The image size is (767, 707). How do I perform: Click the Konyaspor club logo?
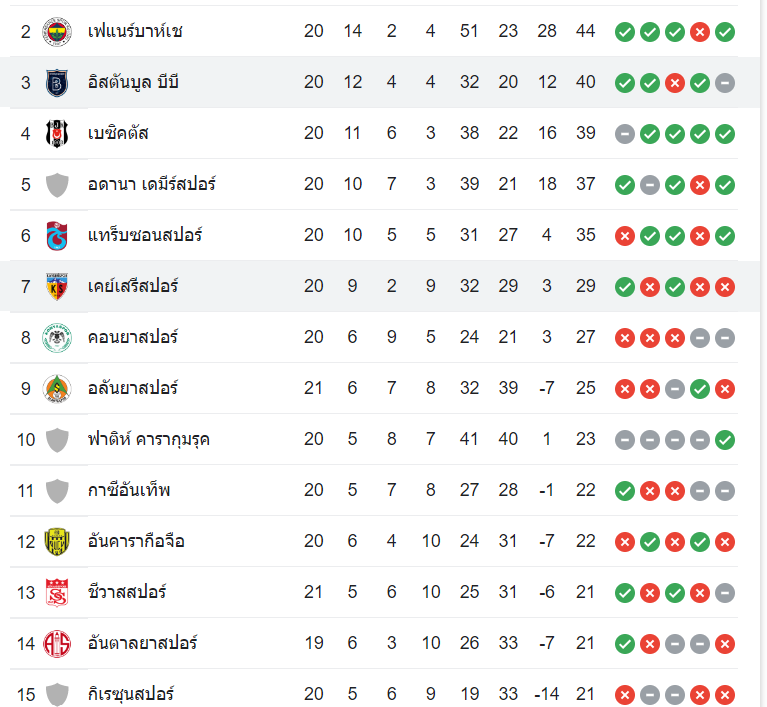57,338
